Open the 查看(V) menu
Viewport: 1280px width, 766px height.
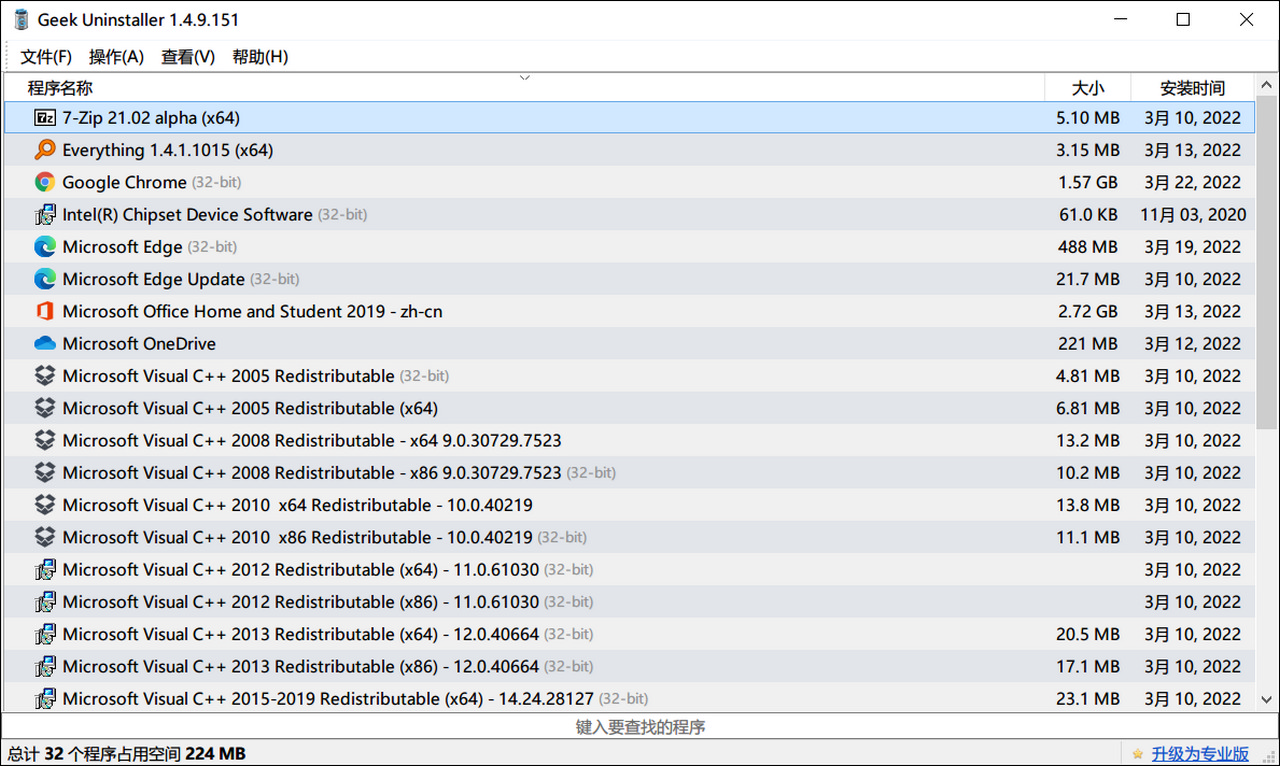pos(188,57)
